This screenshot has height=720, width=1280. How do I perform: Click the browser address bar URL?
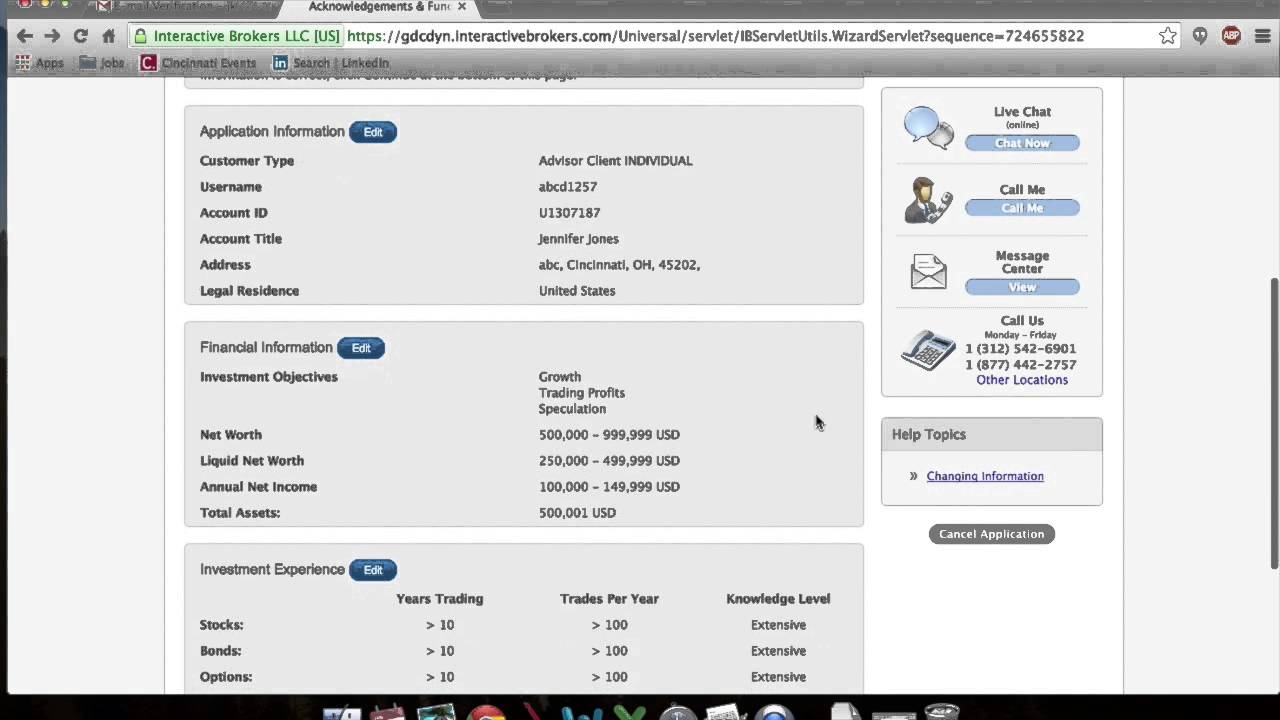(716, 36)
